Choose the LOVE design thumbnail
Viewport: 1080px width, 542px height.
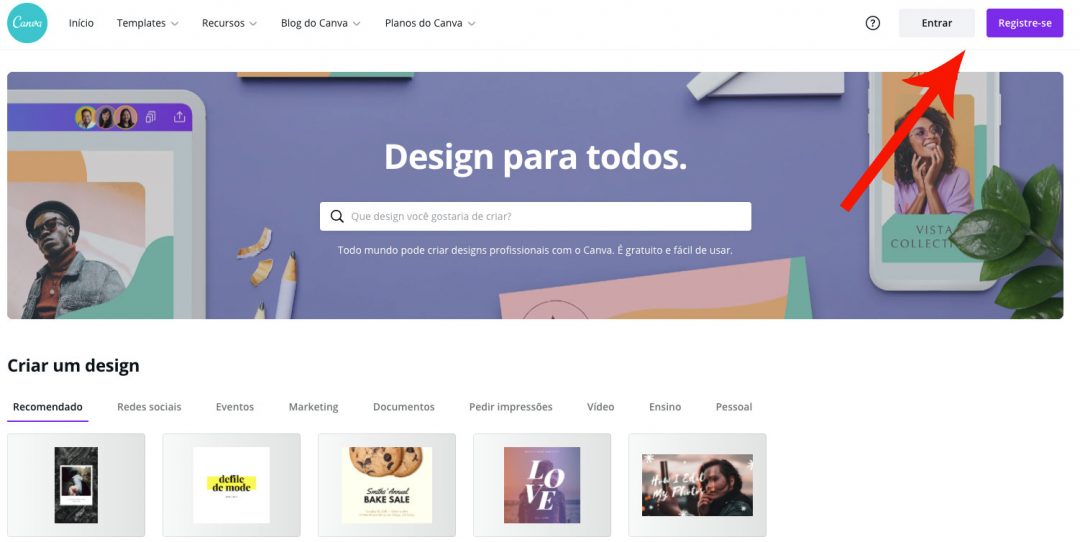[x=542, y=485]
